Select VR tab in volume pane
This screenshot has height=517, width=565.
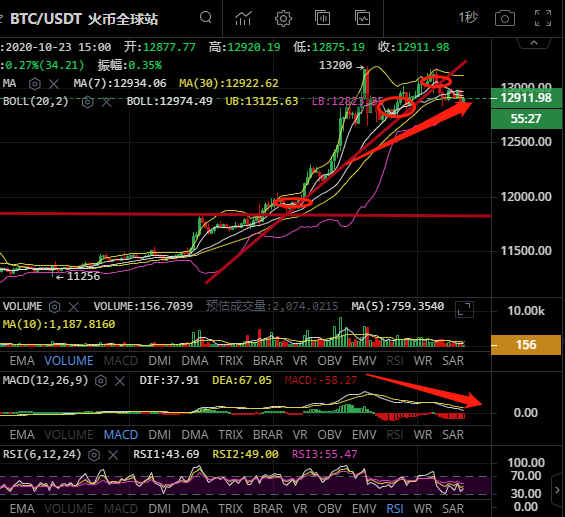point(300,361)
